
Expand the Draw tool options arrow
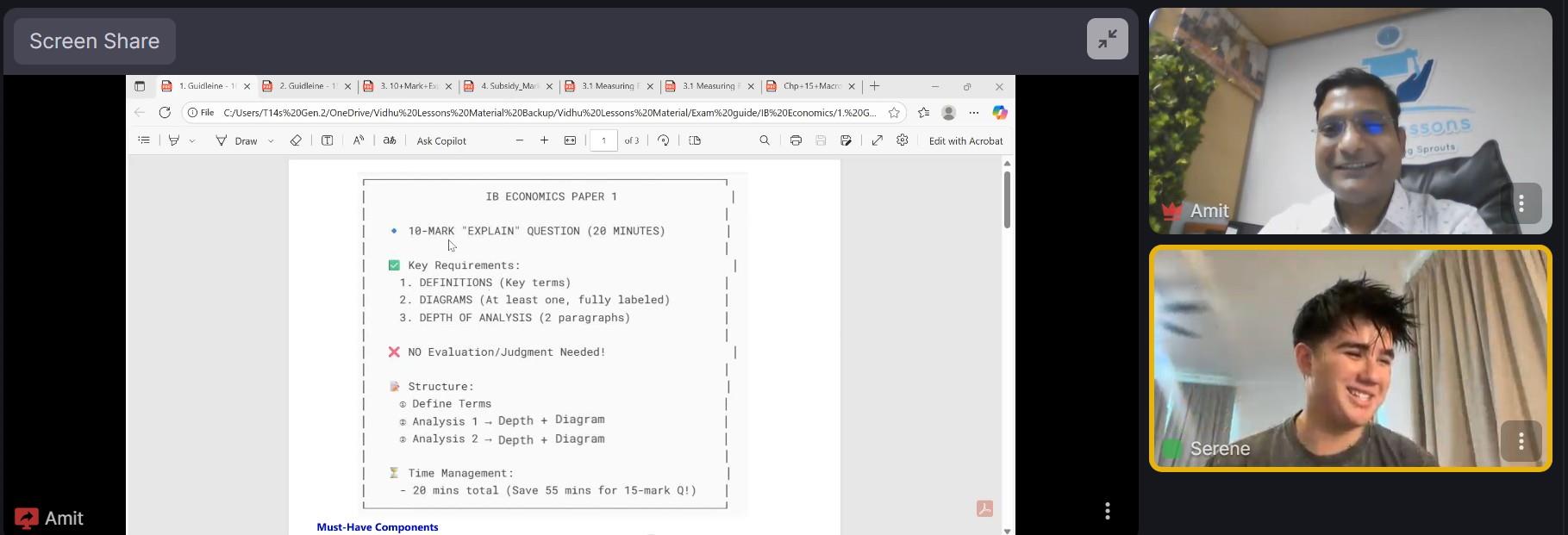[x=271, y=141]
